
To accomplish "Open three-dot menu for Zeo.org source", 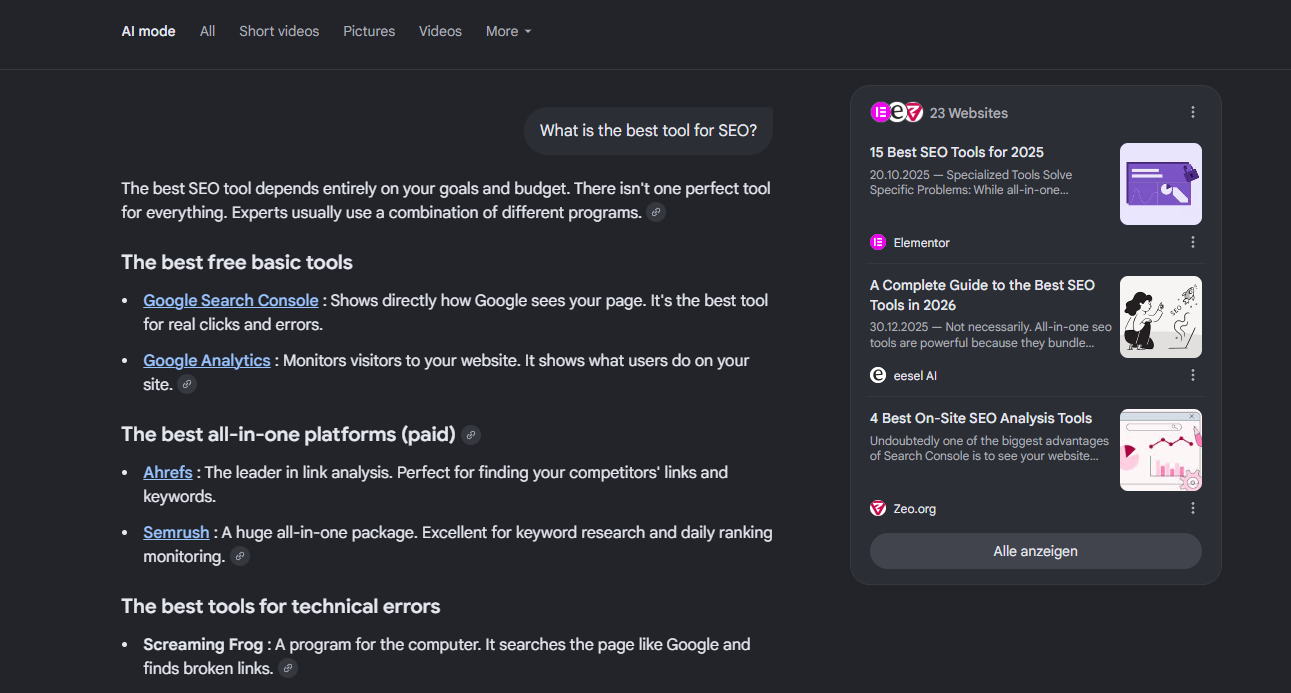I will click(1193, 508).
